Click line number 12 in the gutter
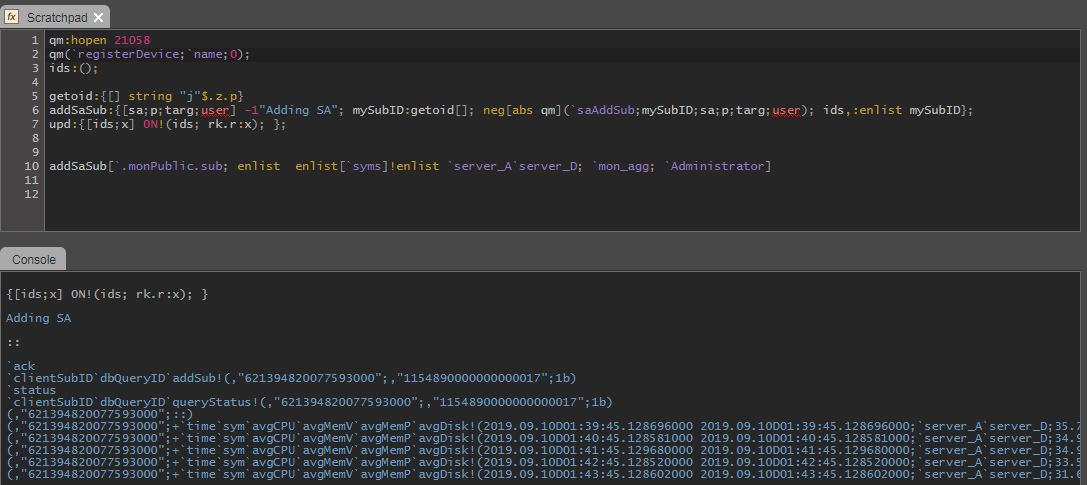Screen dimensions: 1087x485 pyautogui.click(x=32, y=194)
